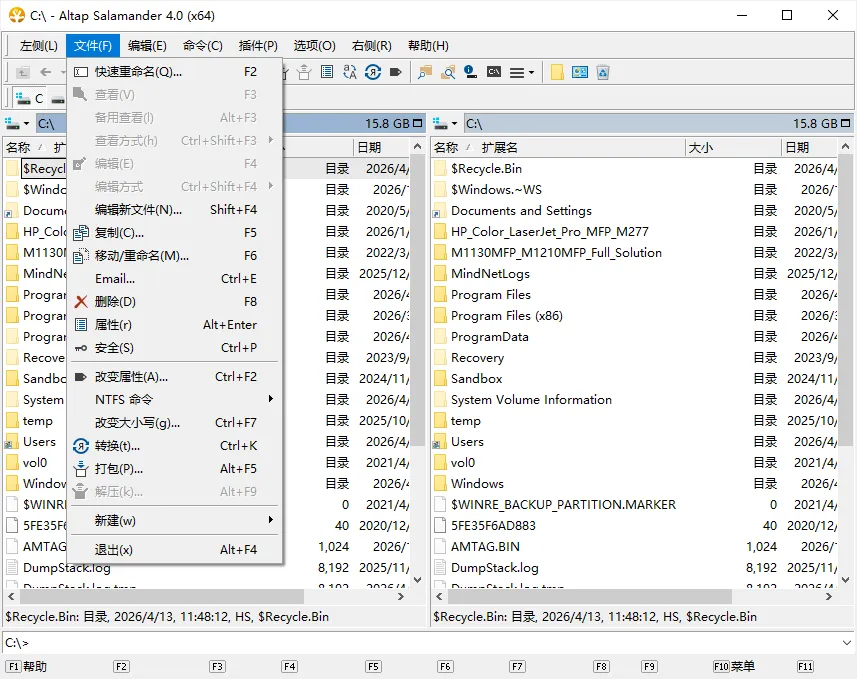The height and width of the screenshot is (679, 857).
Task: Maximize left panel via square icon
Action: click(x=418, y=123)
